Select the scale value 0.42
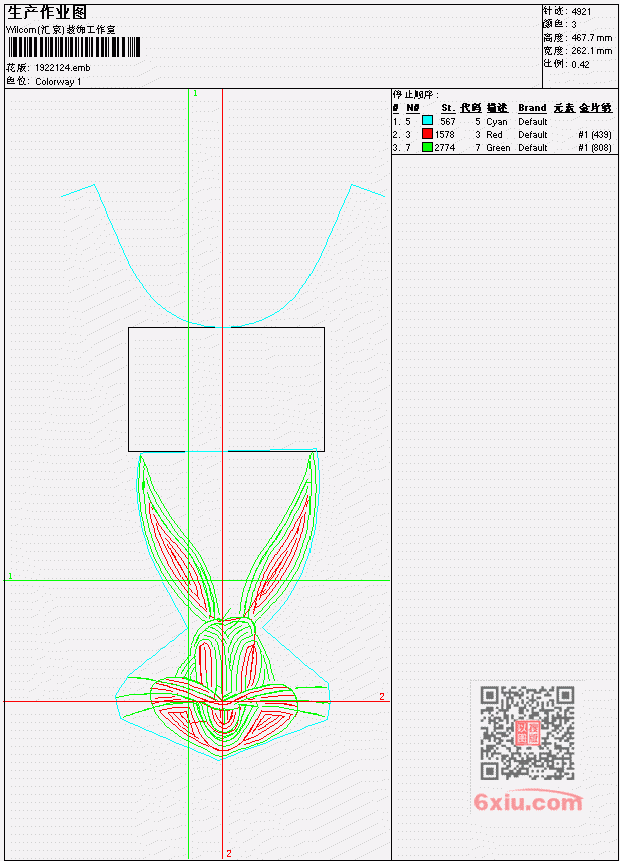Viewport: 620px width, 861px height. coord(580,64)
